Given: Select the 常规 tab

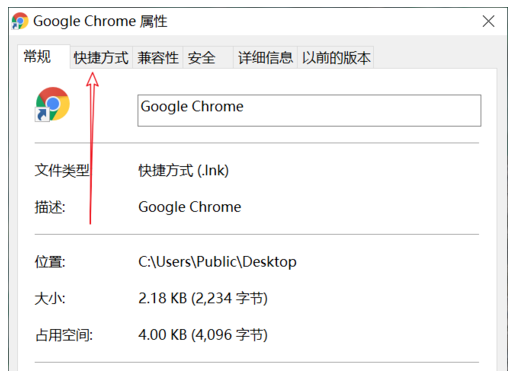Looking at the screenshot, I should coord(44,56).
